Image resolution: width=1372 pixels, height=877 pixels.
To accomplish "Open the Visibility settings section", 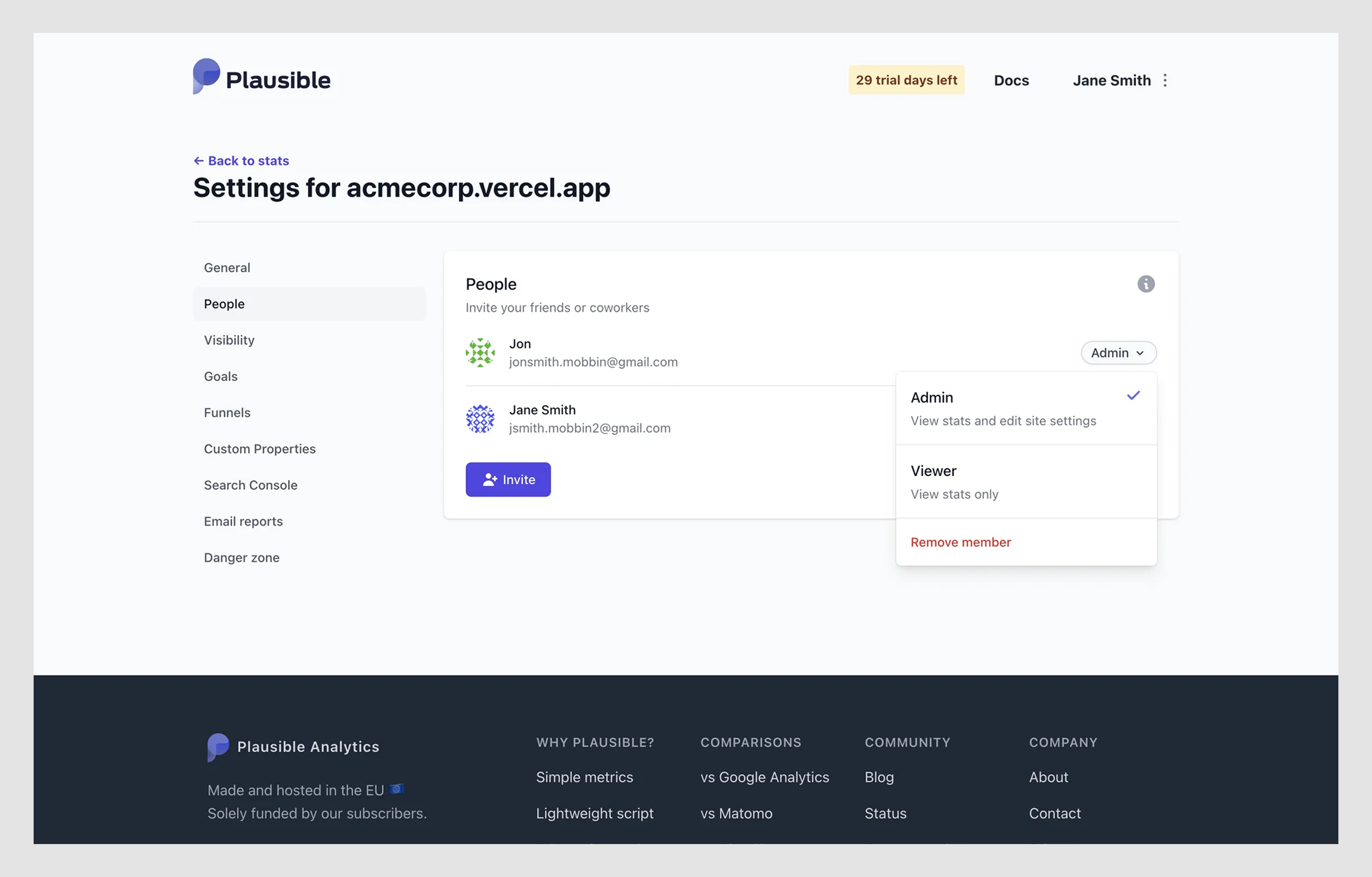I will pyautogui.click(x=309, y=340).
